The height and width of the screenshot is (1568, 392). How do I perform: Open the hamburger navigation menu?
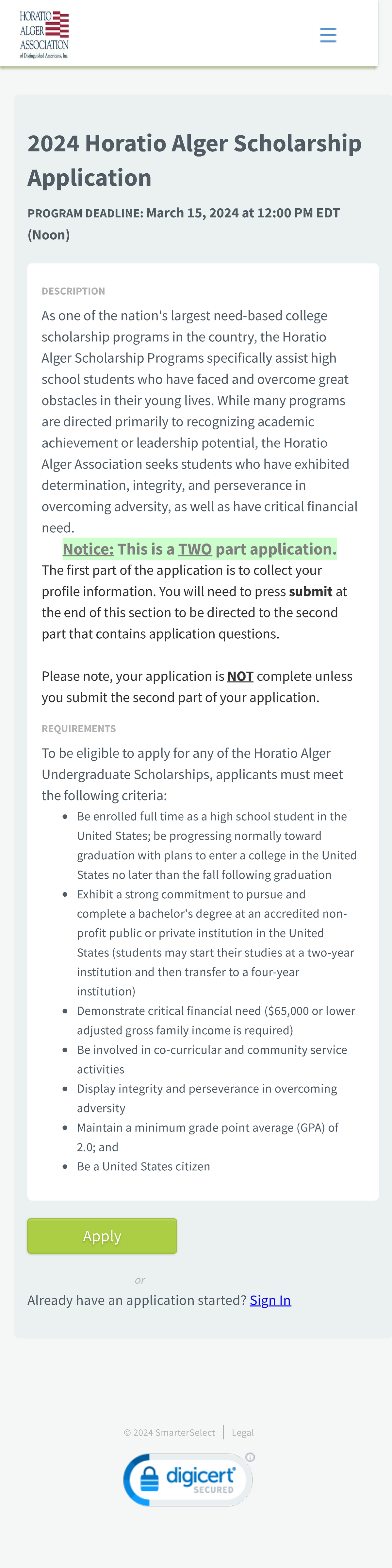(328, 35)
